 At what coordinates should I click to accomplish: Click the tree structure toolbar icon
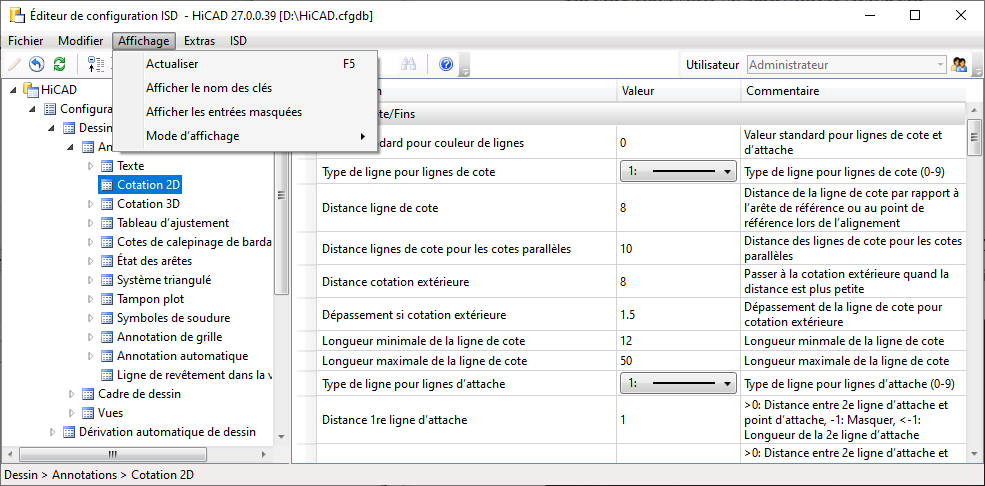click(x=96, y=65)
